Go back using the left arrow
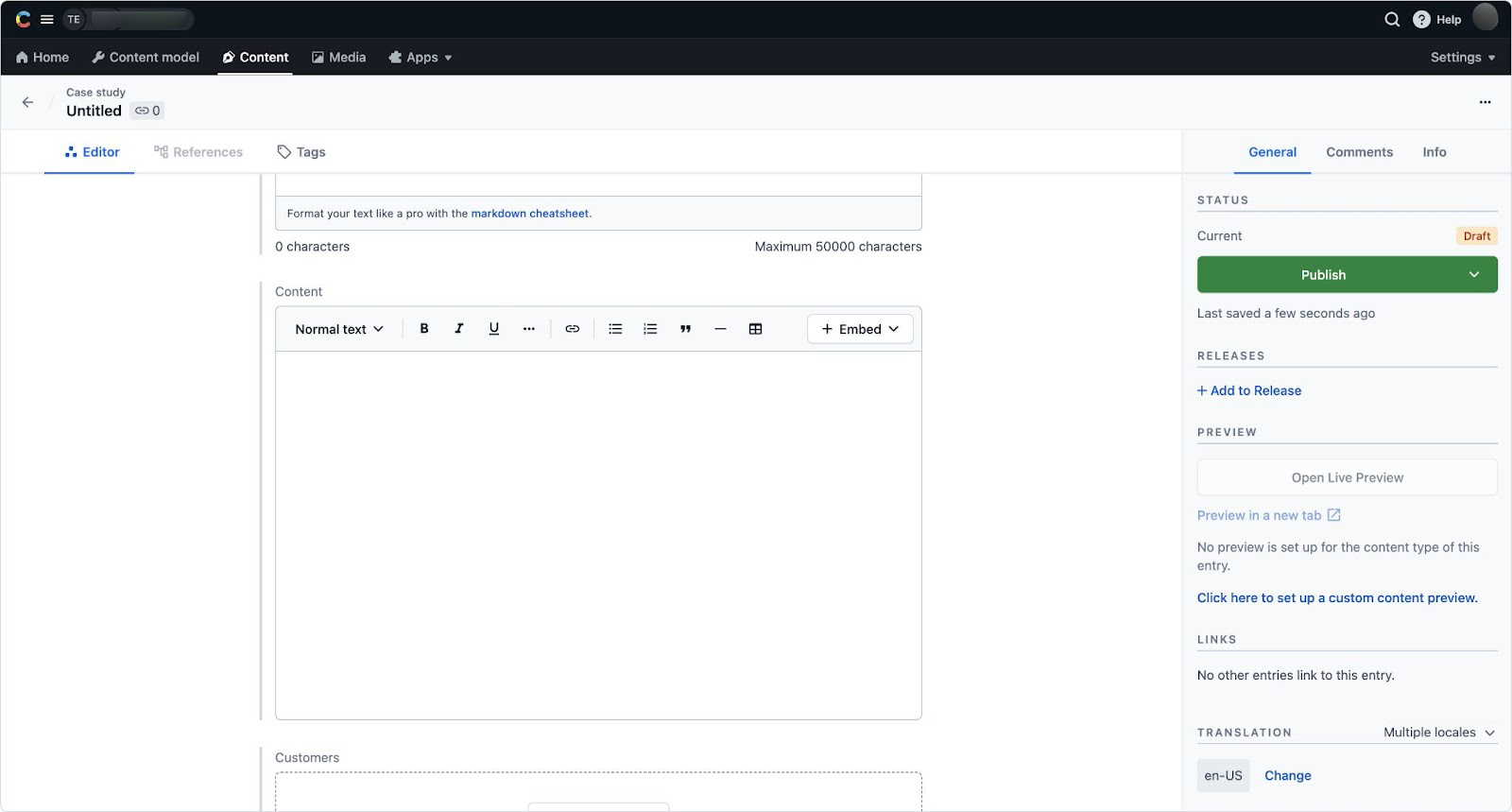1512x812 pixels. click(x=27, y=102)
